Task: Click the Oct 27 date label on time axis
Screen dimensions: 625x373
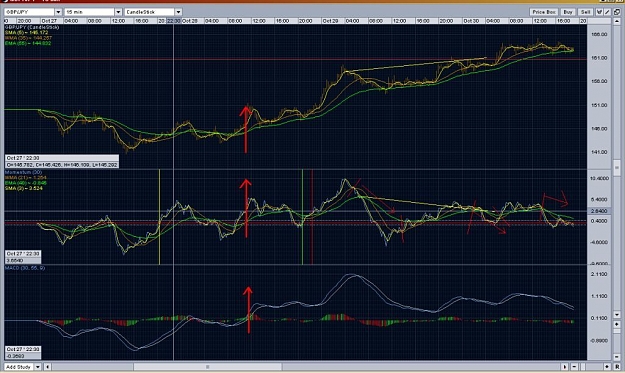Action: [49, 21]
